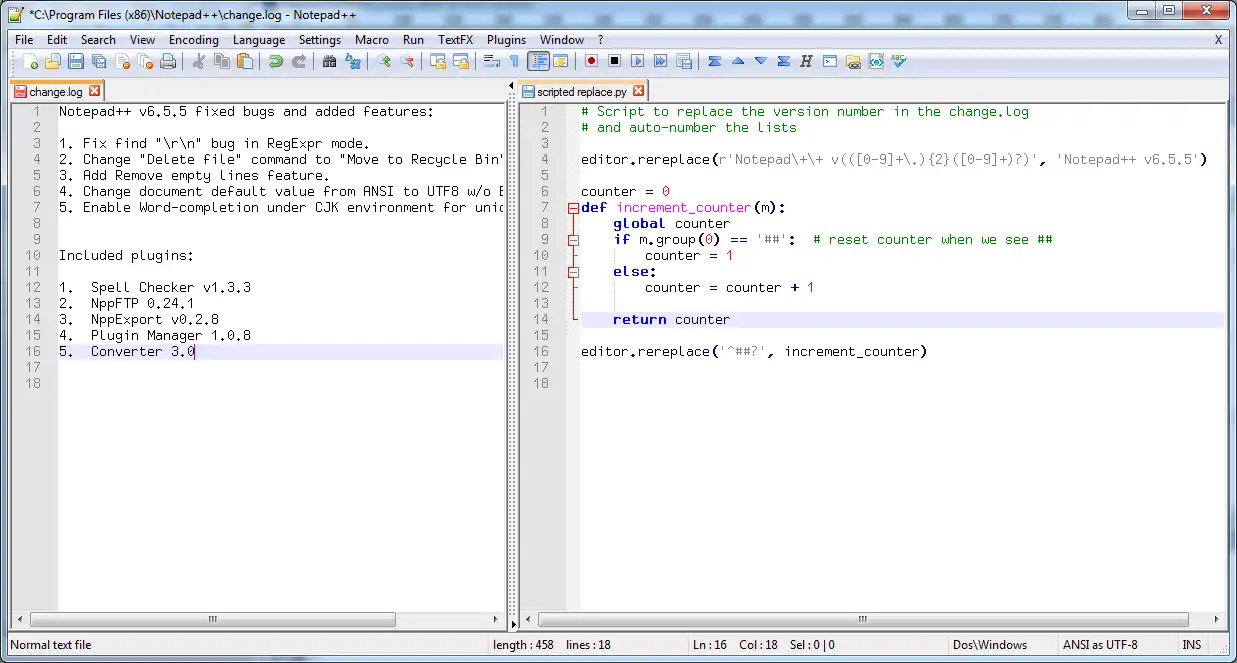The height and width of the screenshot is (663, 1237).
Task: Click the Print toolbar icon
Action: (x=168, y=62)
